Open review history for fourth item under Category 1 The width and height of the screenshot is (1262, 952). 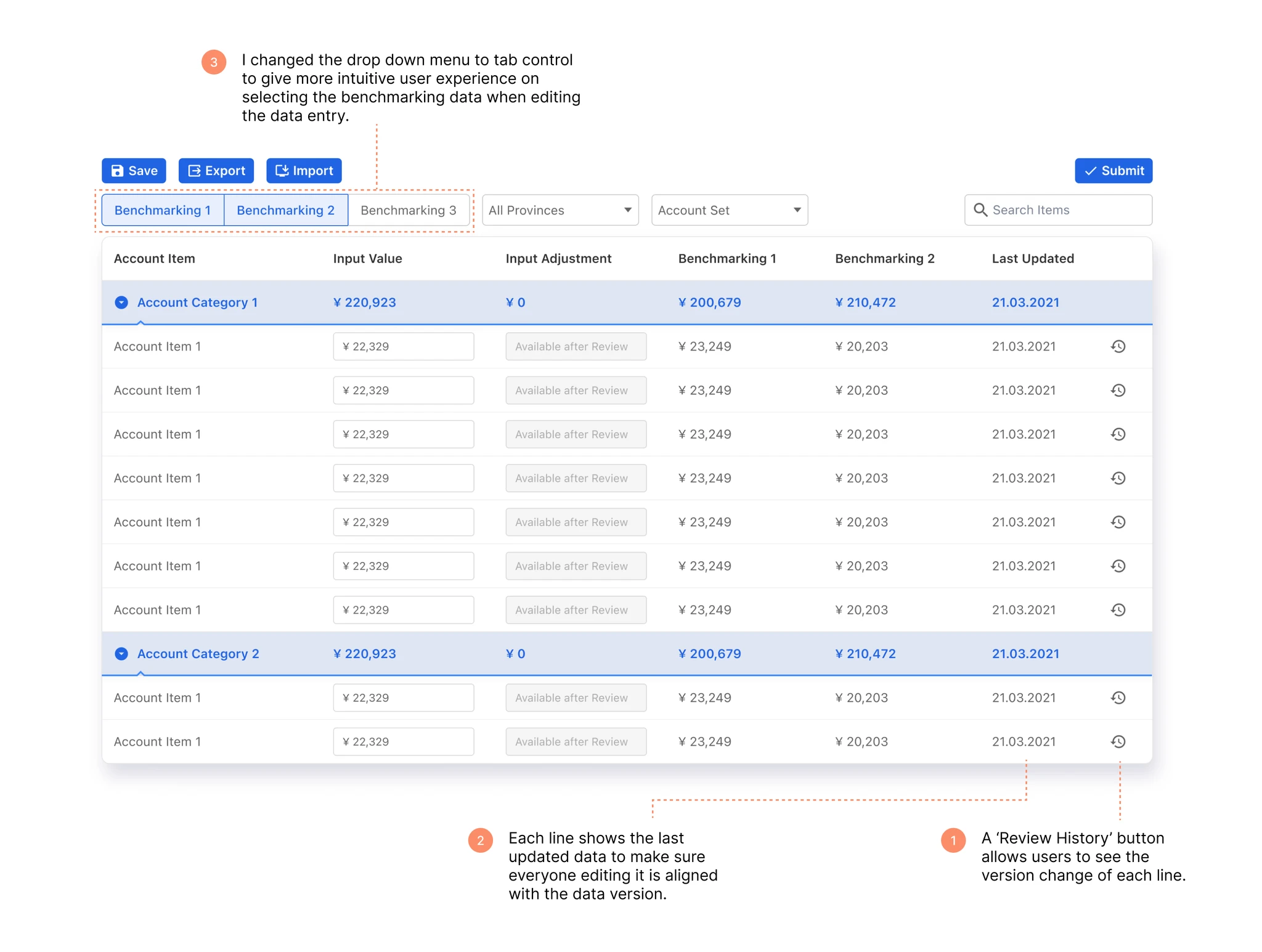tap(1118, 478)
